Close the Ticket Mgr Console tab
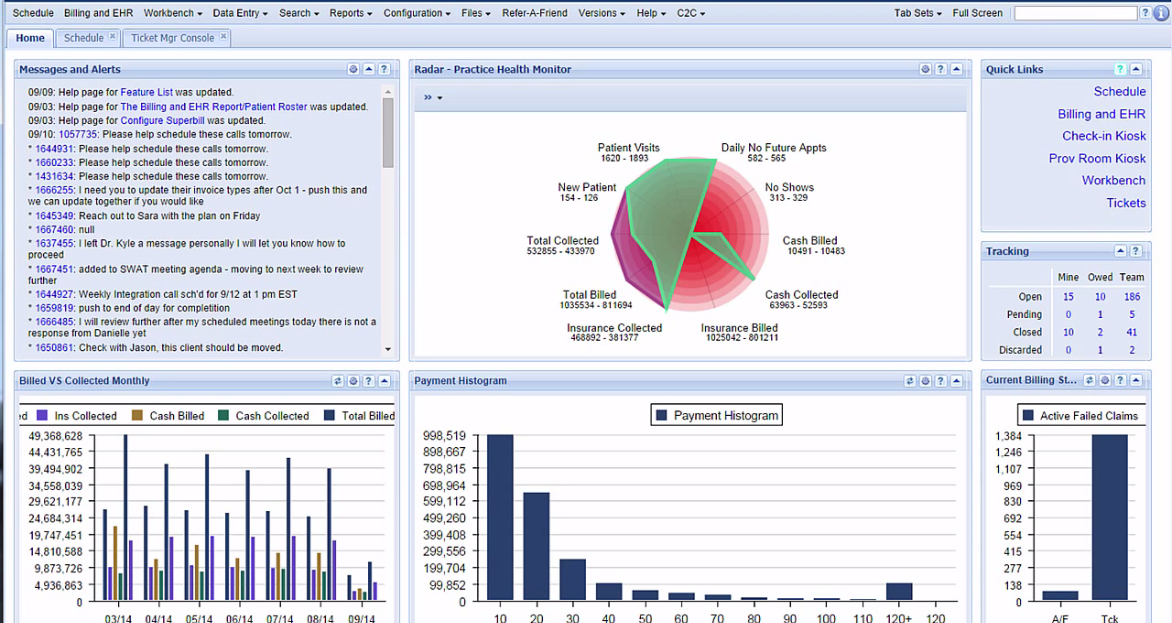Viewport: 1172px width, 623px height. coord(223,36)
